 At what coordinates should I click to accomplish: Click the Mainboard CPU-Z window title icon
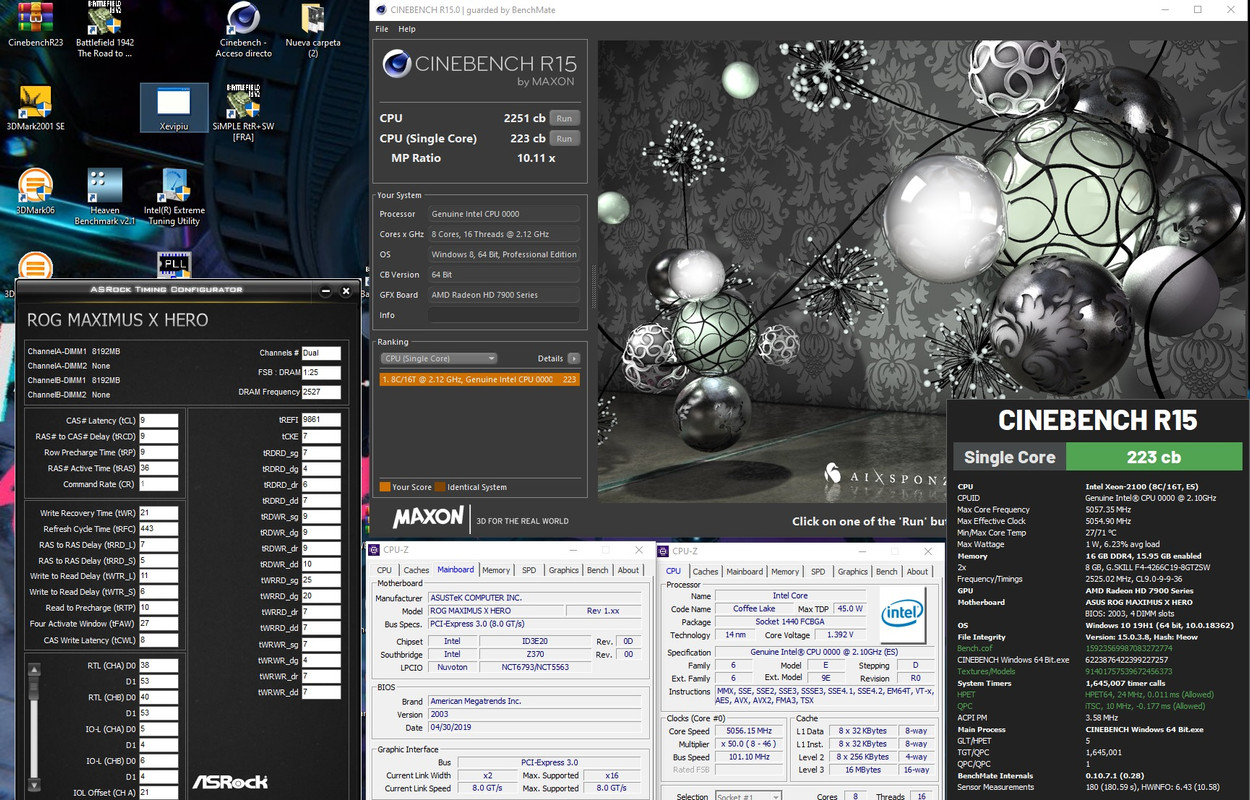click(374, 550)
